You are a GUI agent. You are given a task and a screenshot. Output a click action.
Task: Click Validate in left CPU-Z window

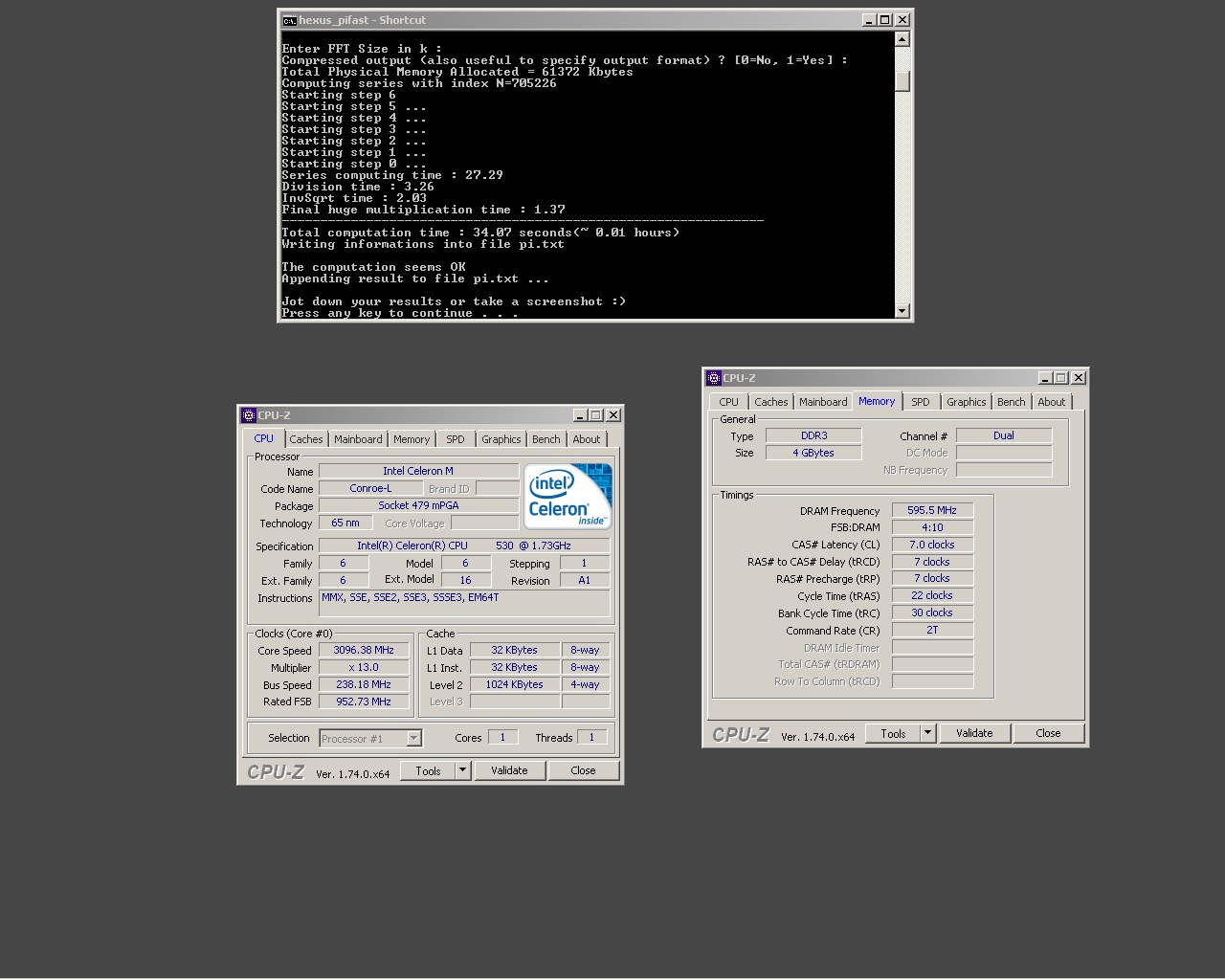coord(509,770)
